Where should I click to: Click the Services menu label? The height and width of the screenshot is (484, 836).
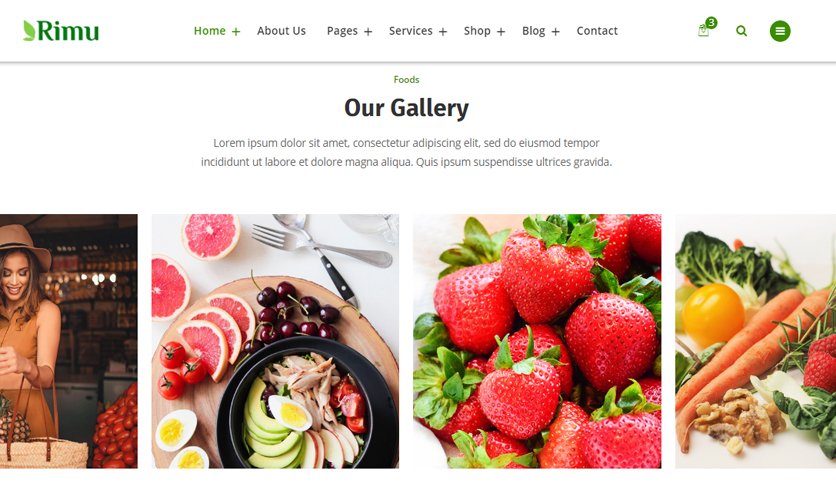pos(411,31)
